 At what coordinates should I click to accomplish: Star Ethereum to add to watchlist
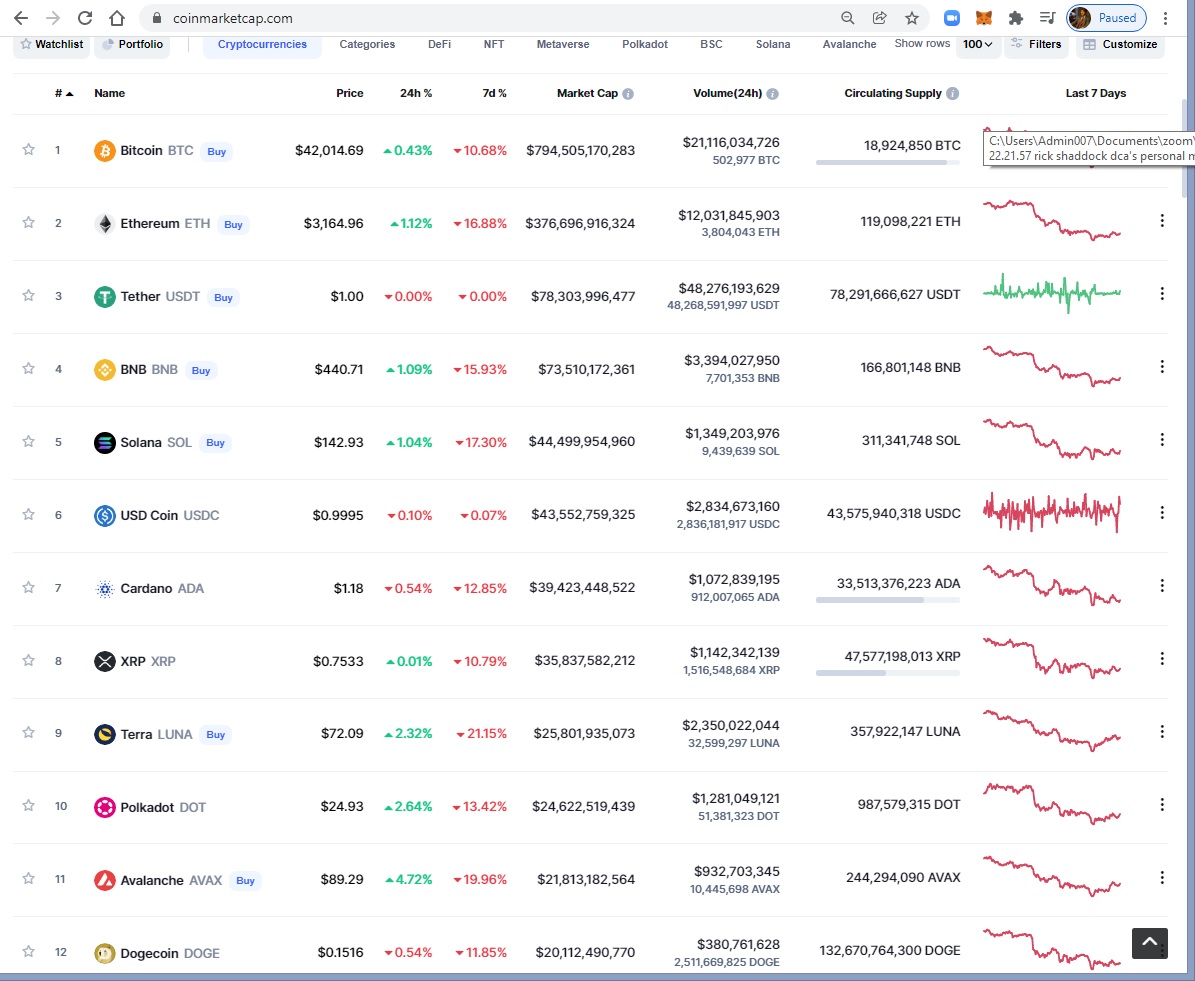pyautogui.click(x=28, y=223)
